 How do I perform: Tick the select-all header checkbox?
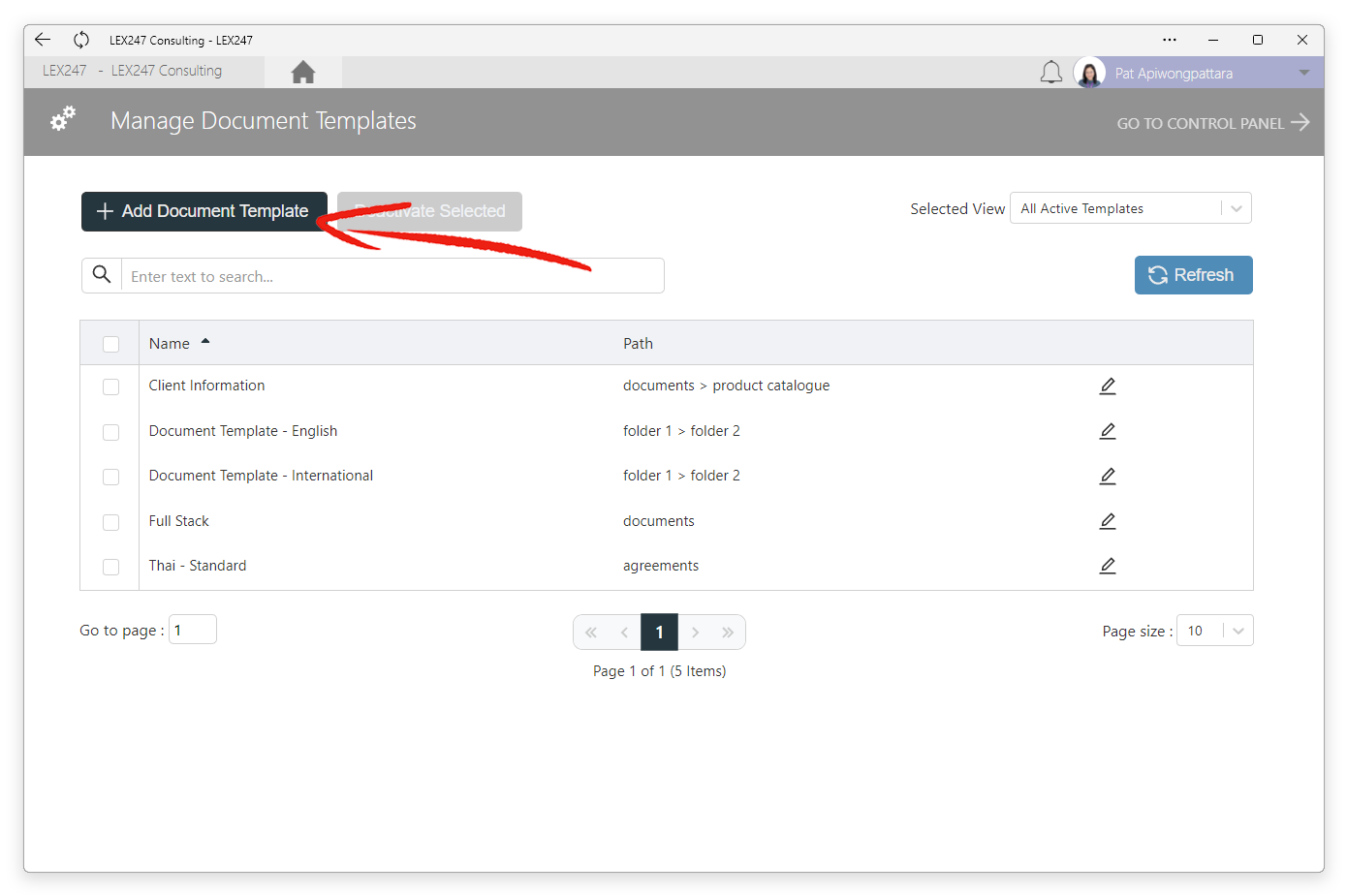110,344
